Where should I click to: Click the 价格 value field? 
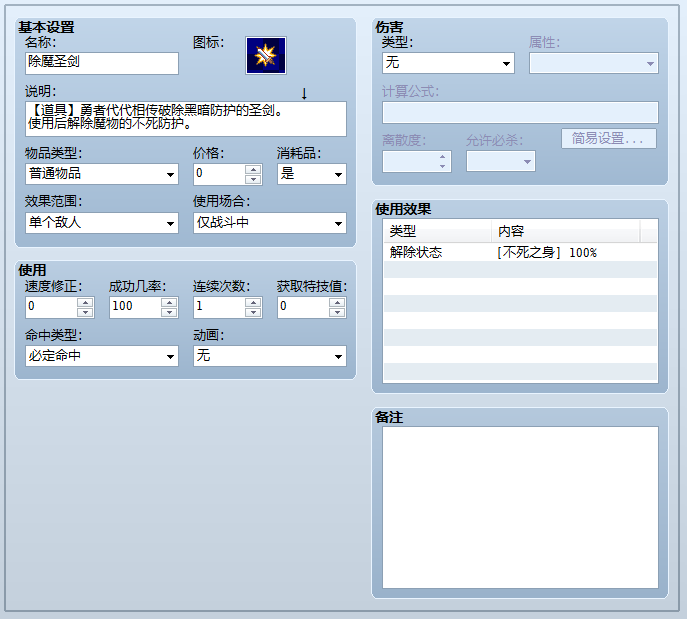(x=219, y=174)
